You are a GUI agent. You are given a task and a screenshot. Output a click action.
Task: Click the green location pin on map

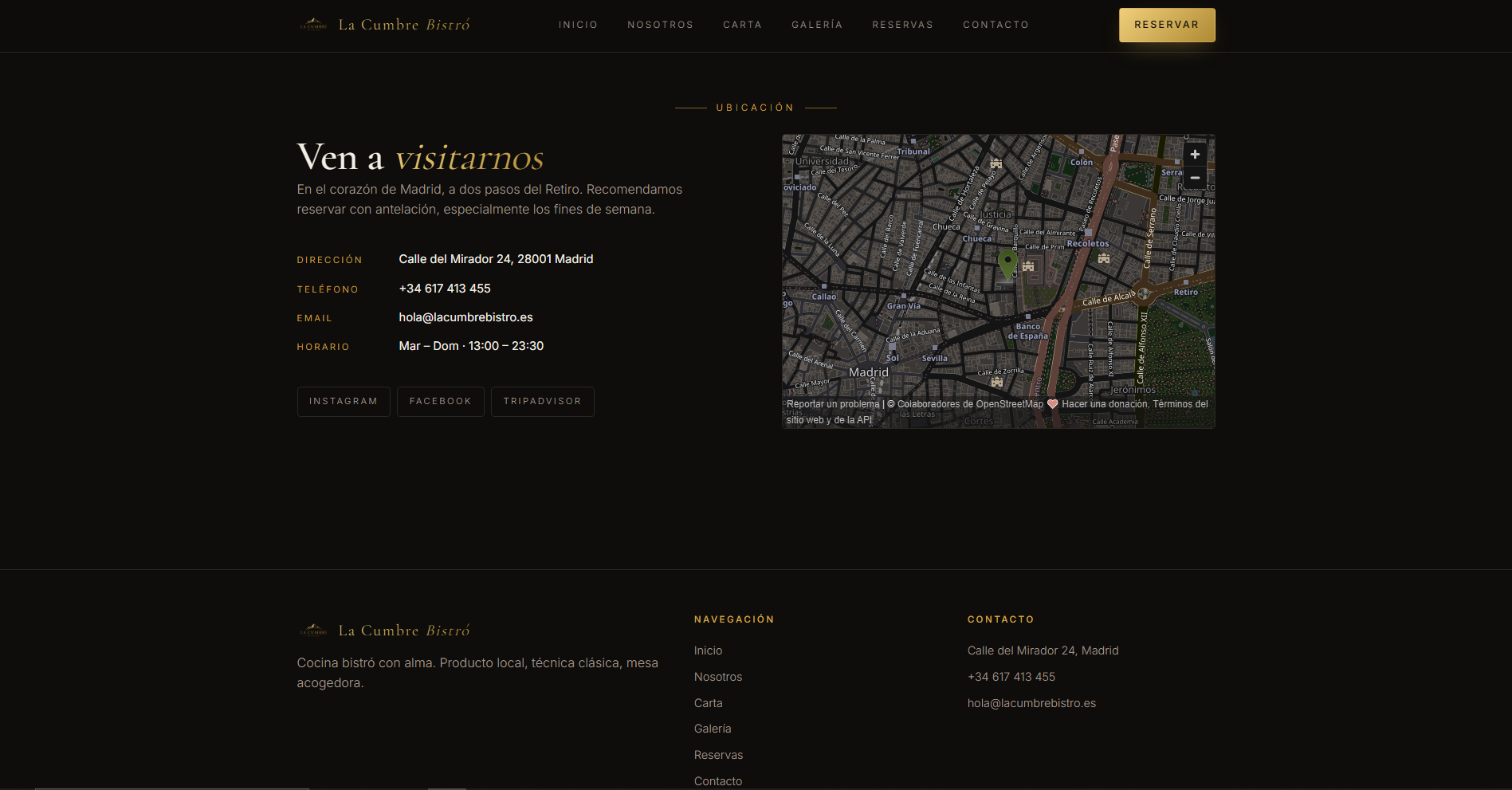(1007, 264)
